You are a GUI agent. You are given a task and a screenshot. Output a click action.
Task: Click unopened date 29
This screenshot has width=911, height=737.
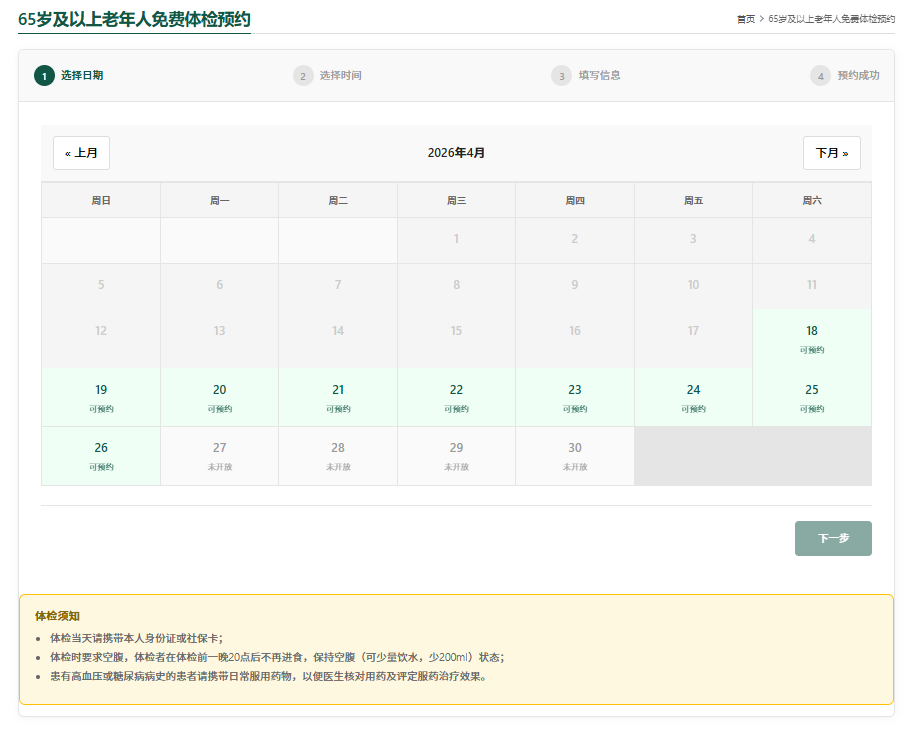pyautogui.click(x=457, y=456)
